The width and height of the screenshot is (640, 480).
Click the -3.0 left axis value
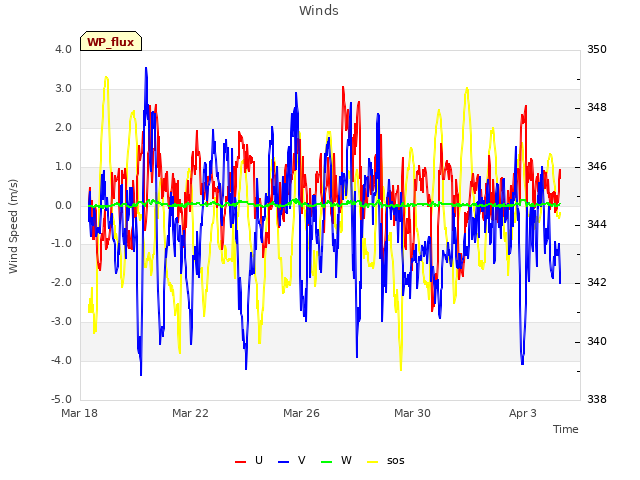pyautogui.click(x=61, y=322)
